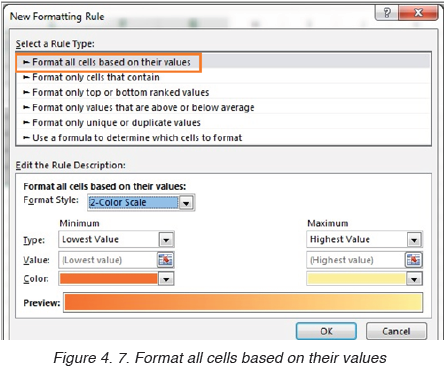This screenshot has width=448, height=367.
Task: Expand the Minimum color dropdown arrow
Action: (x=166, y=279)
